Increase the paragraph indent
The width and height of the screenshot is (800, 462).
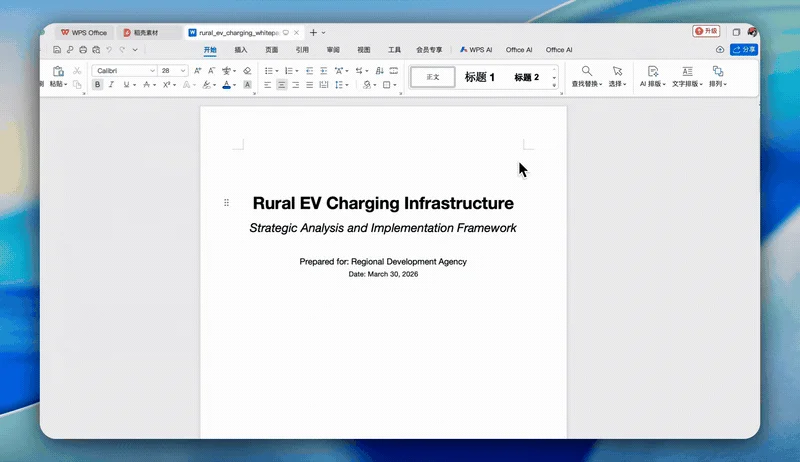tap(323, 70)
